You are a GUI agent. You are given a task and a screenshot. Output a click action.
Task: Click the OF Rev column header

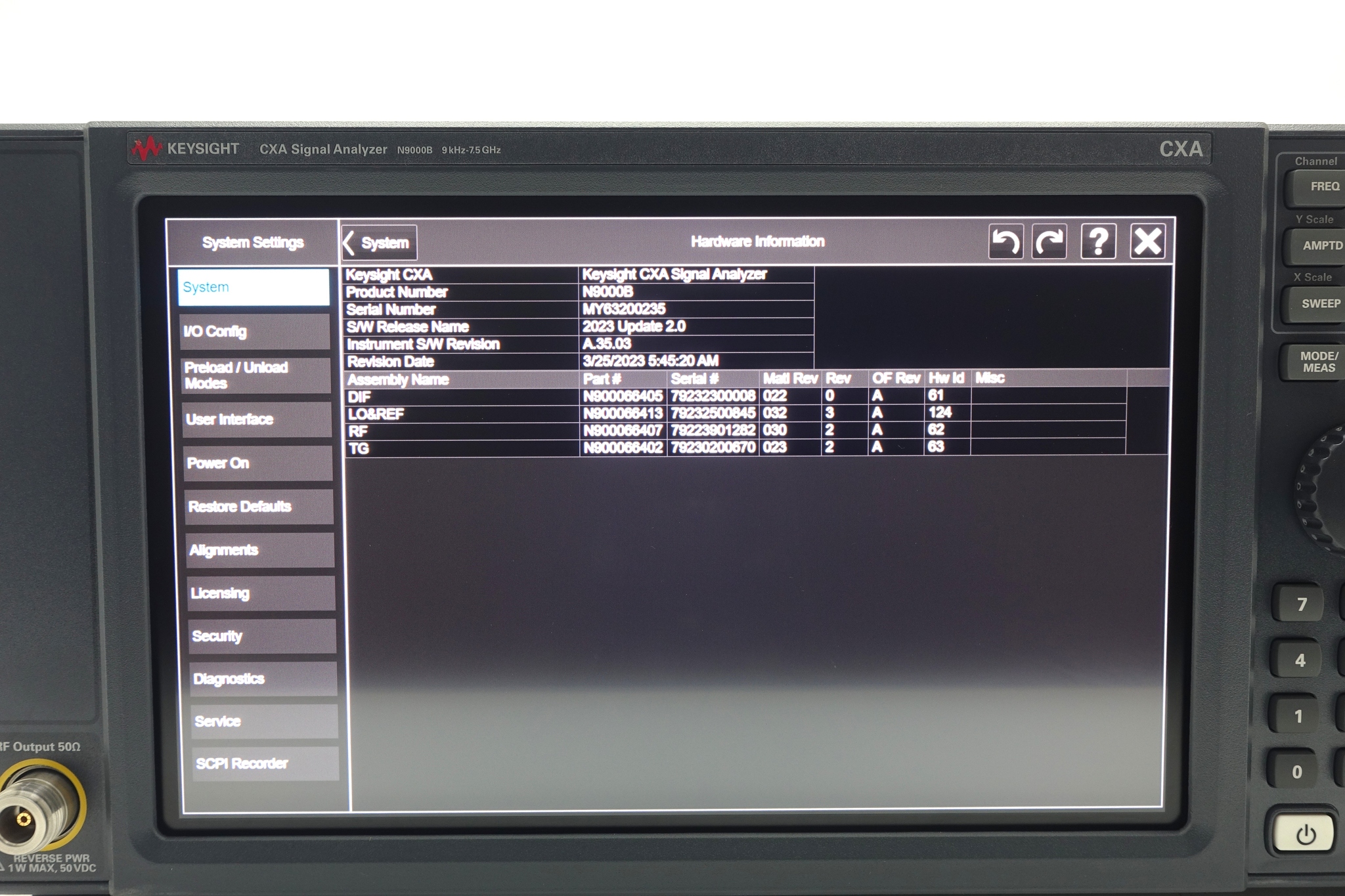pyautogui.click(x=896, y=378)
